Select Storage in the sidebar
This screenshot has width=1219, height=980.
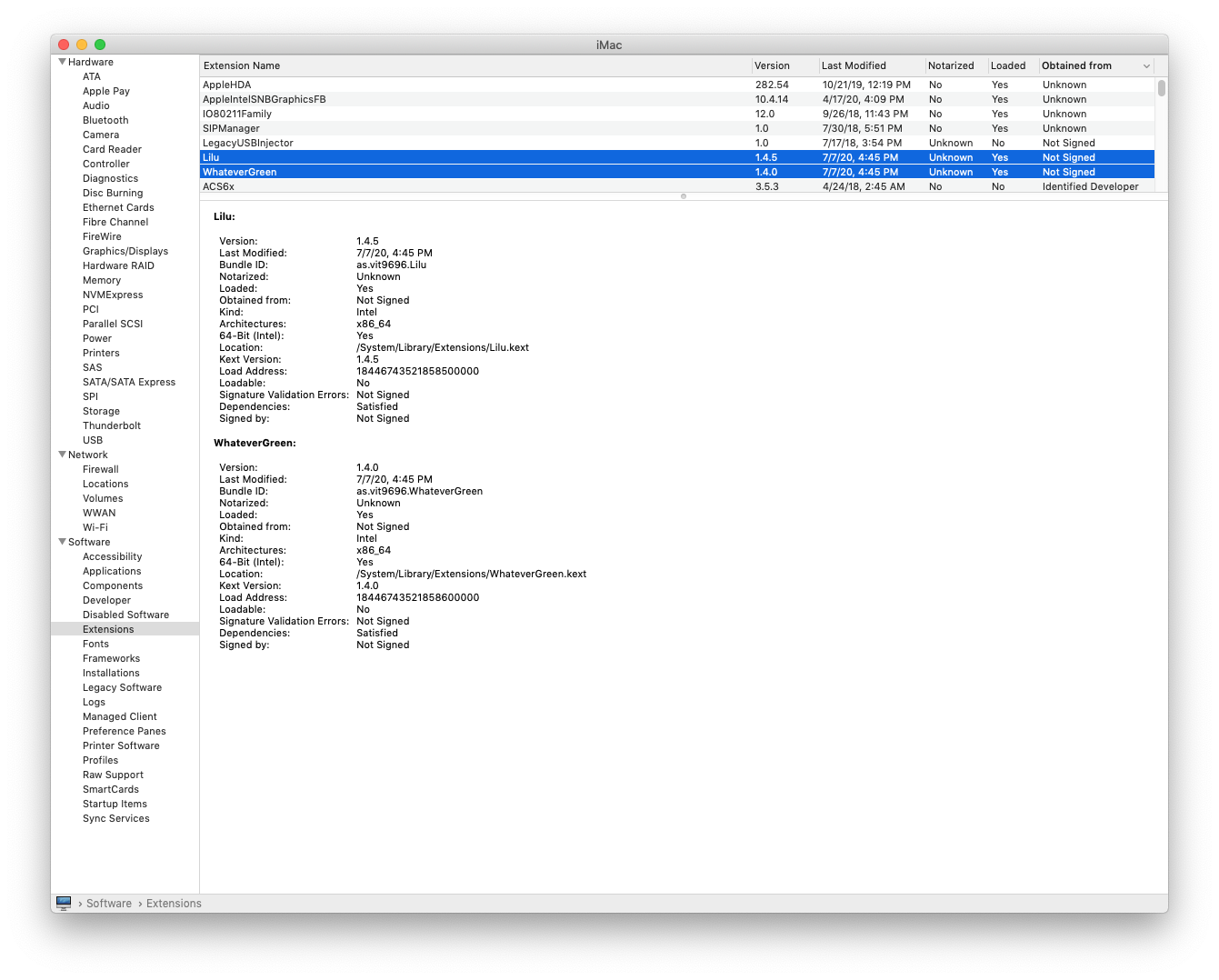101,411
